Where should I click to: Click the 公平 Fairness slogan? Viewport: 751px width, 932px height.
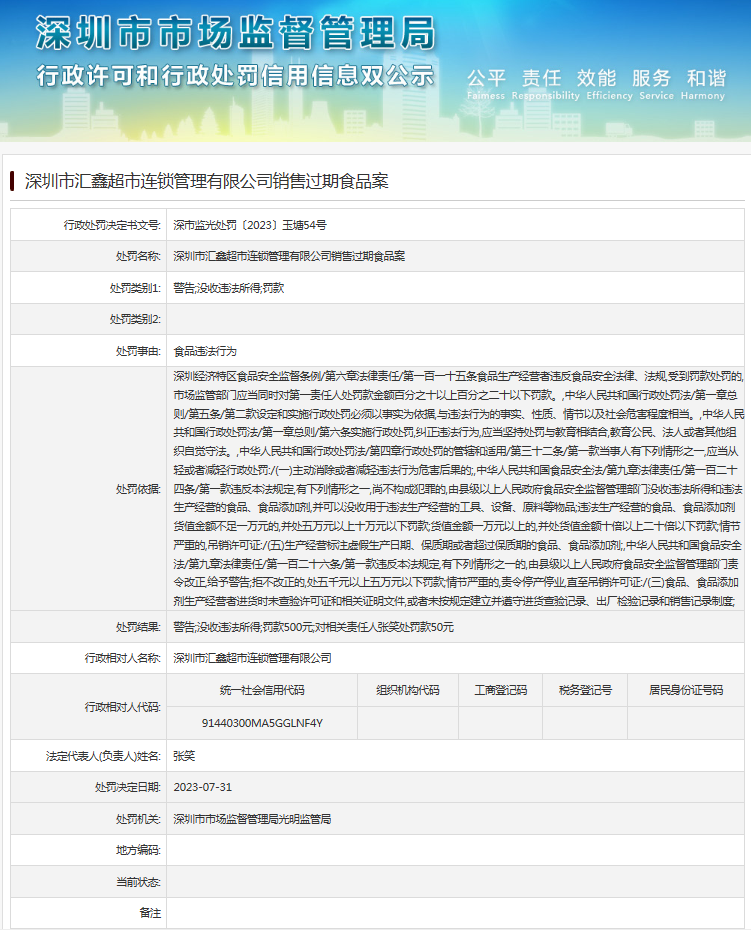[486, 84]
